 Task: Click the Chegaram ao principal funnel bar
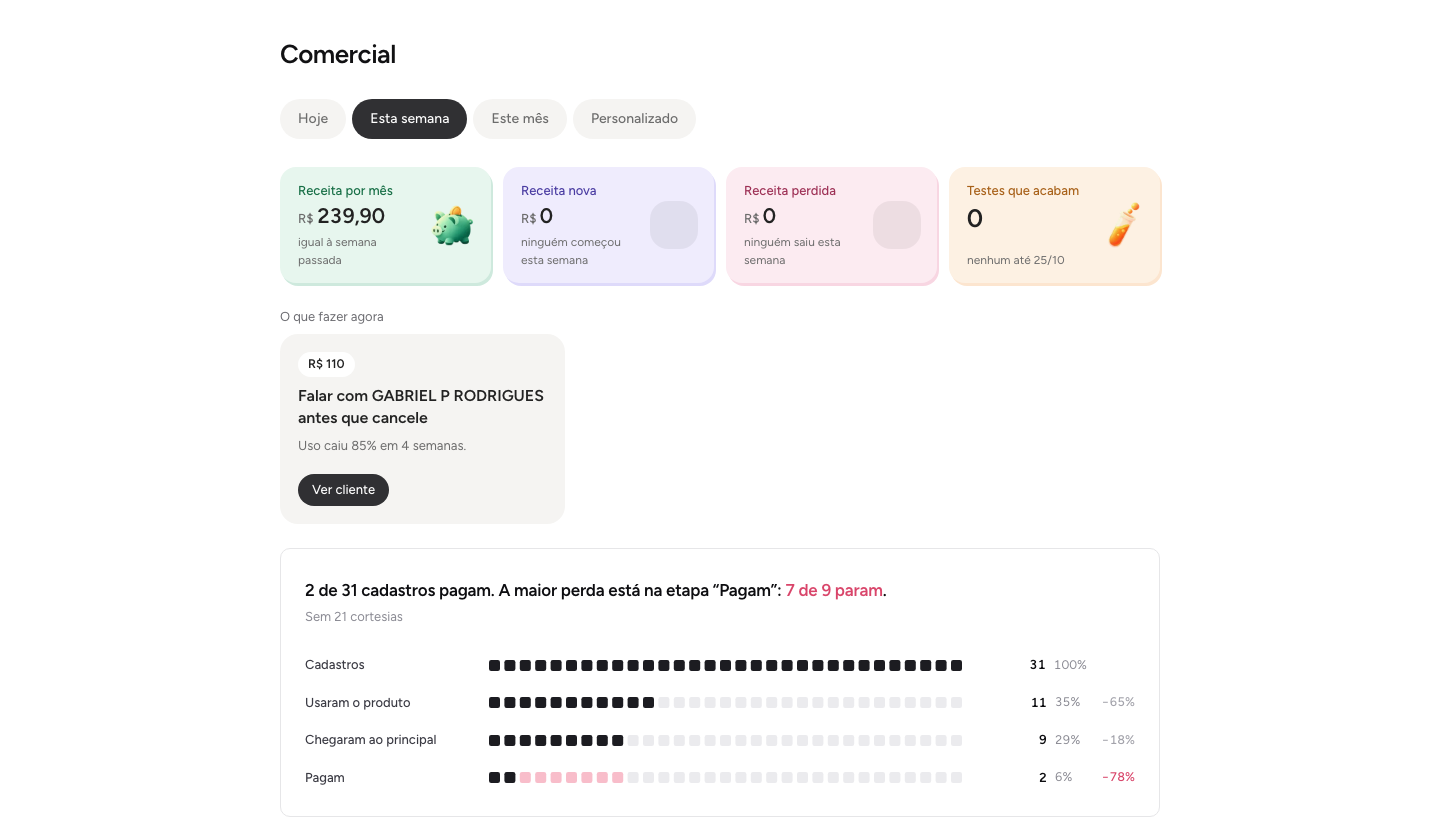coord(725,740)
